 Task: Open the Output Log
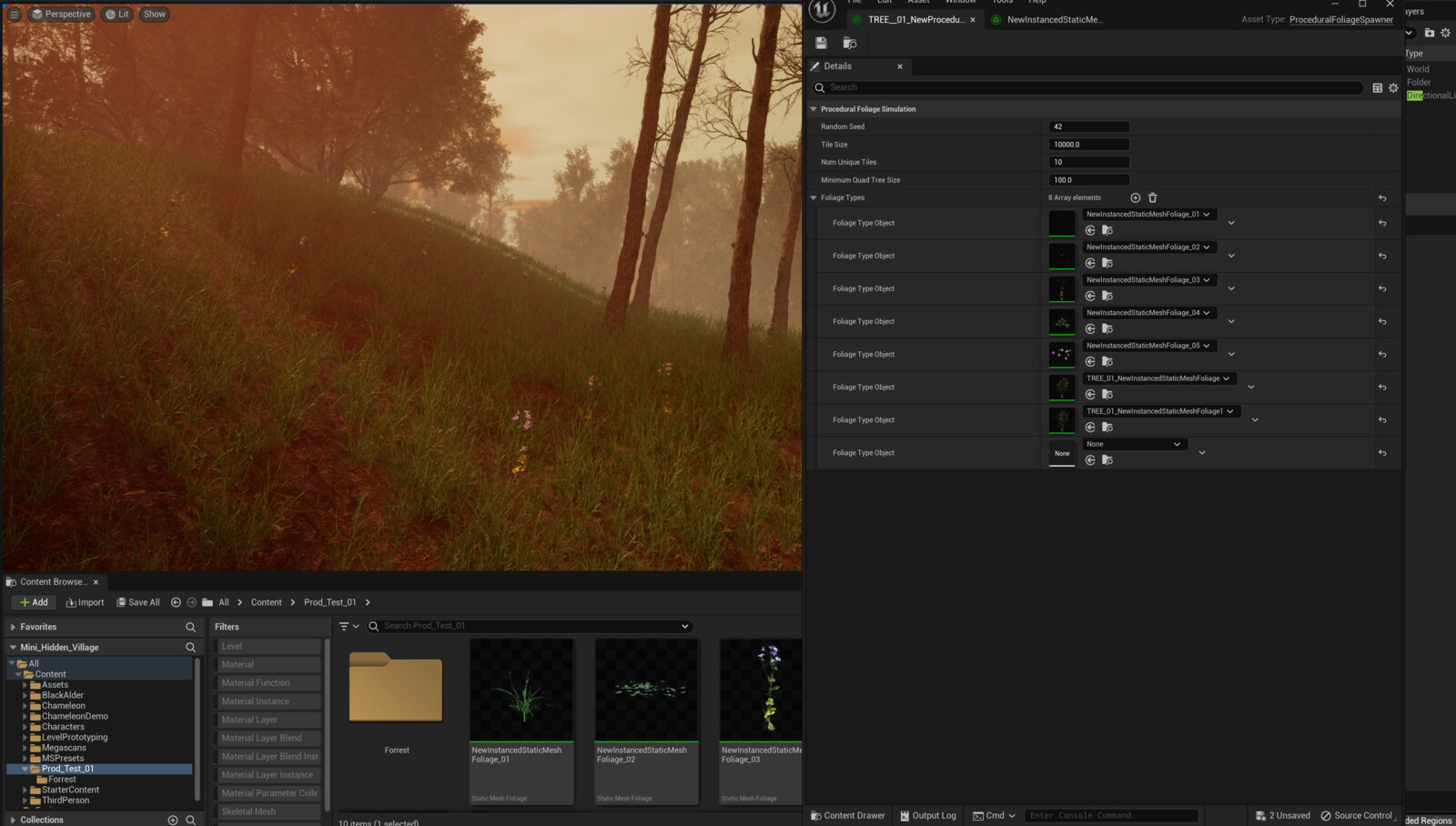[928, 815]
